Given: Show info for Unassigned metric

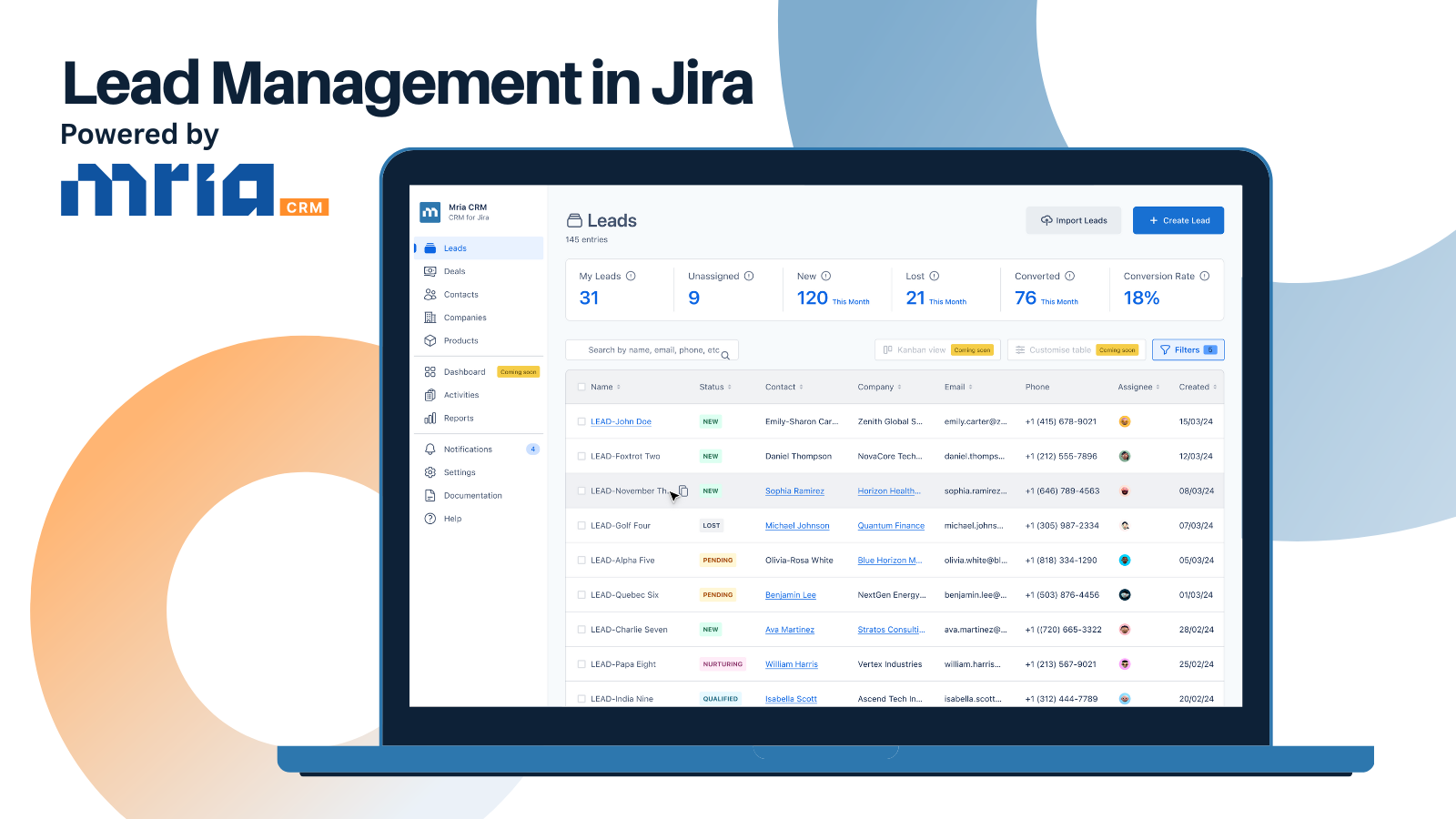Looking at the screenshot, I should click(x=749, y=276).
